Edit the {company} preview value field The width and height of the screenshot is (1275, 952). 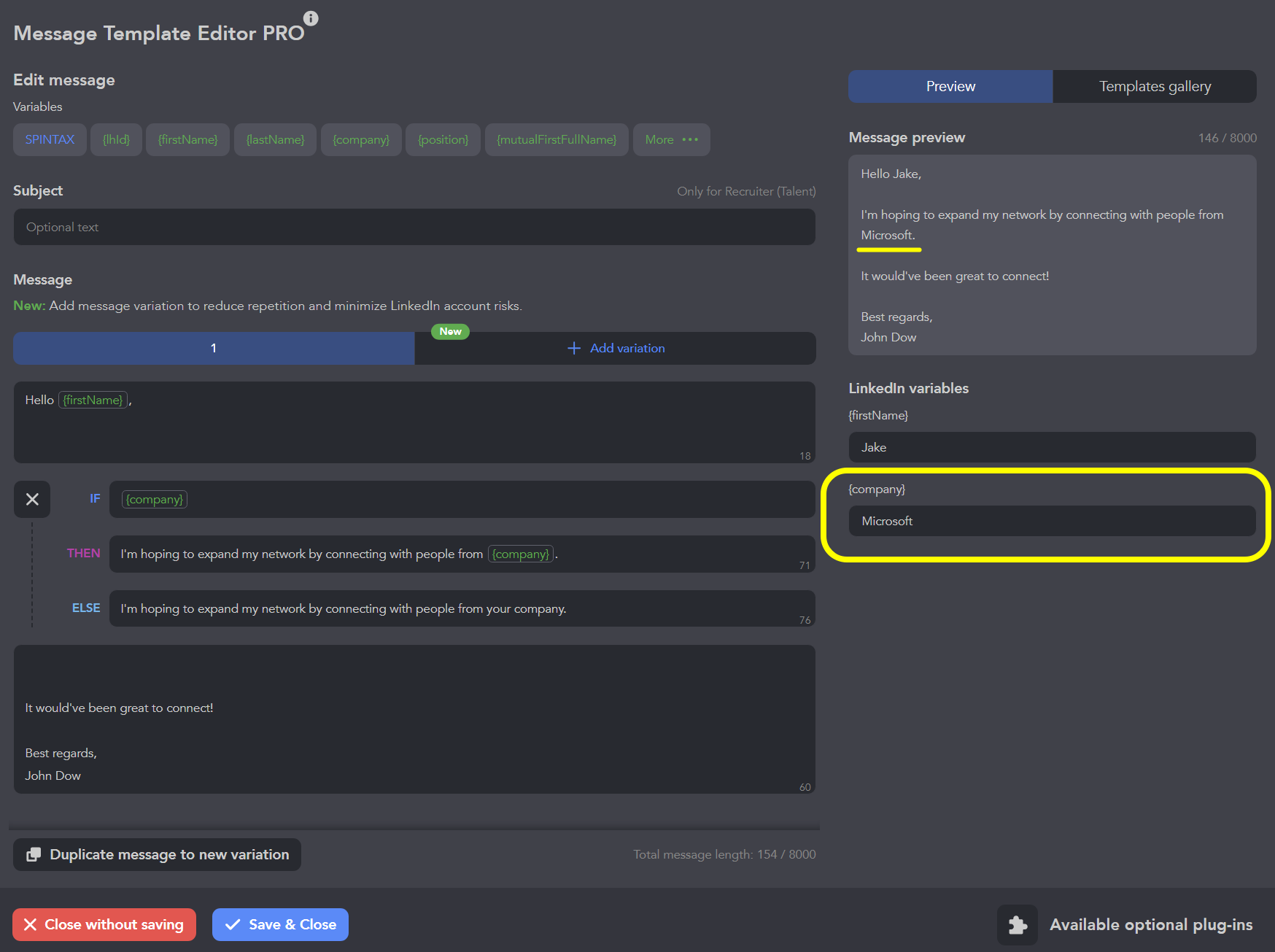[1051, 521]
